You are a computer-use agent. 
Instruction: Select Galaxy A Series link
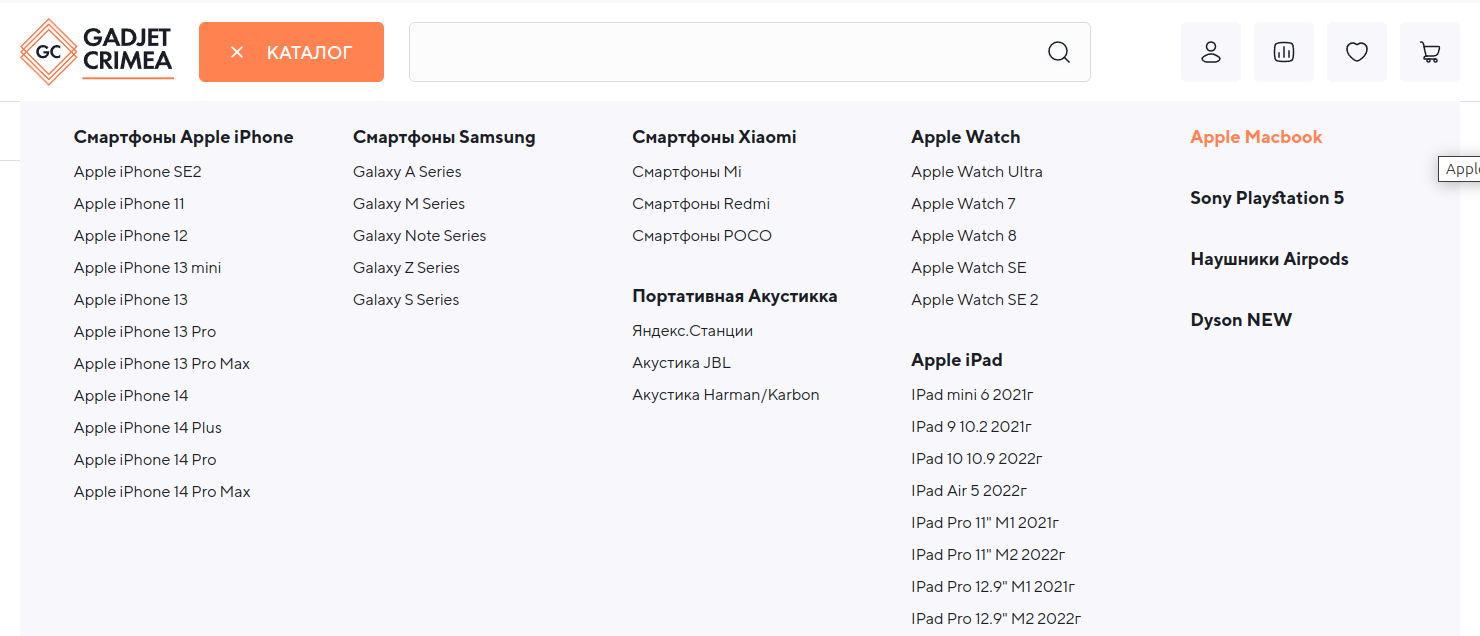pyautogui.click(x=407, y=172)
